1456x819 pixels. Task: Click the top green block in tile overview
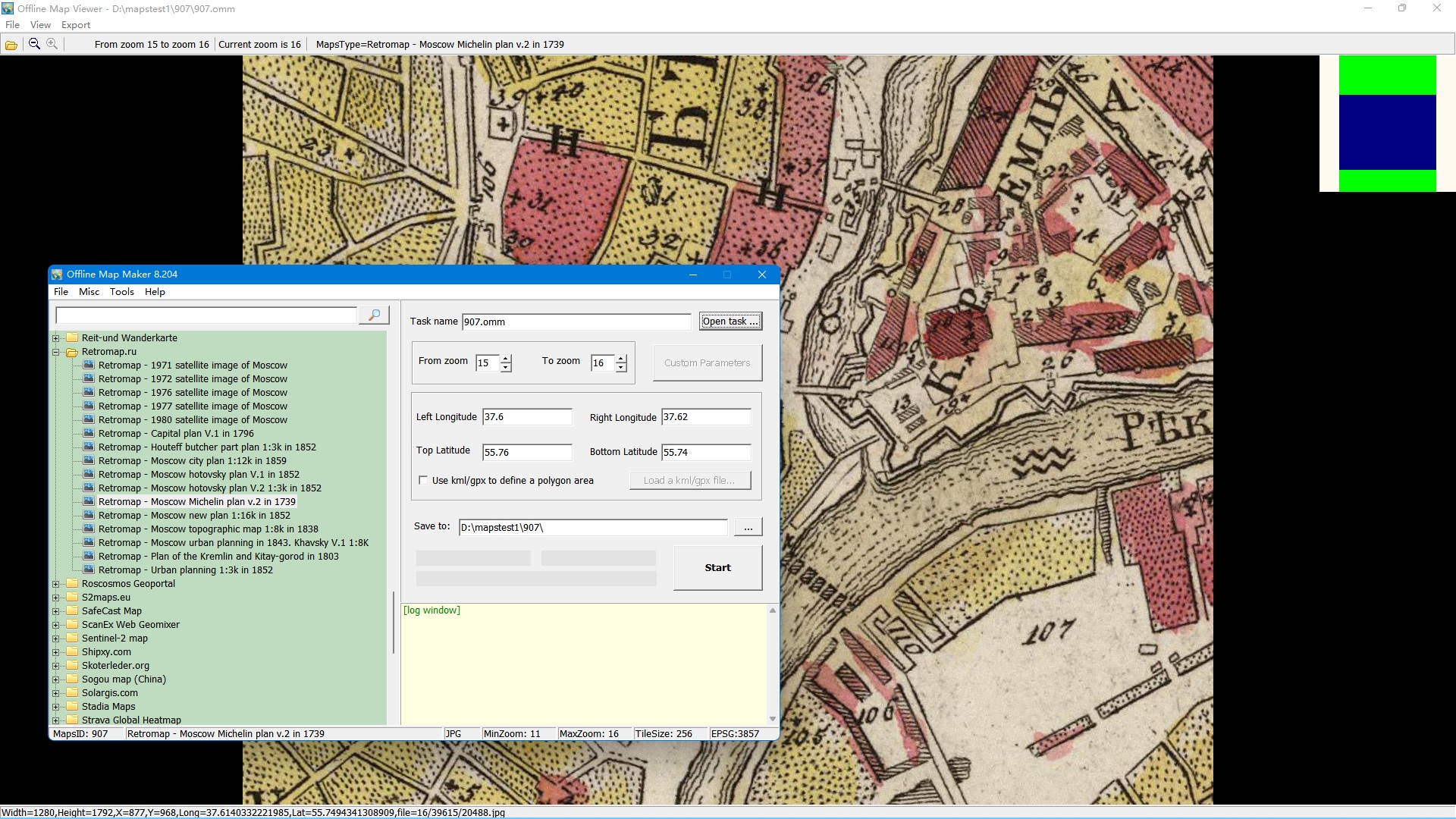(x=1387, y=75)
